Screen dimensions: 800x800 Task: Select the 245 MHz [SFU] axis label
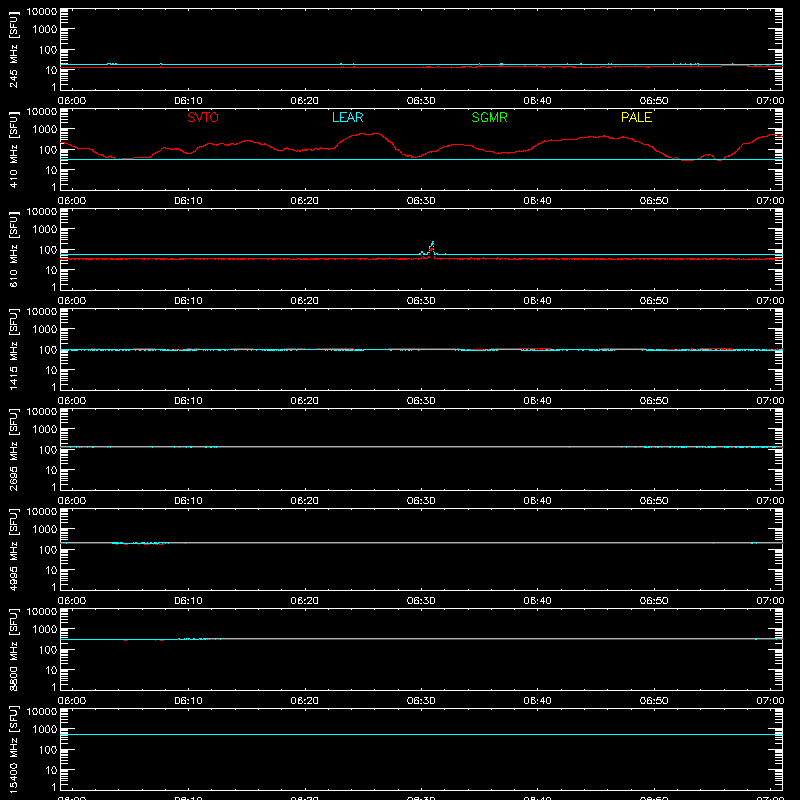[x=13, y=49]
